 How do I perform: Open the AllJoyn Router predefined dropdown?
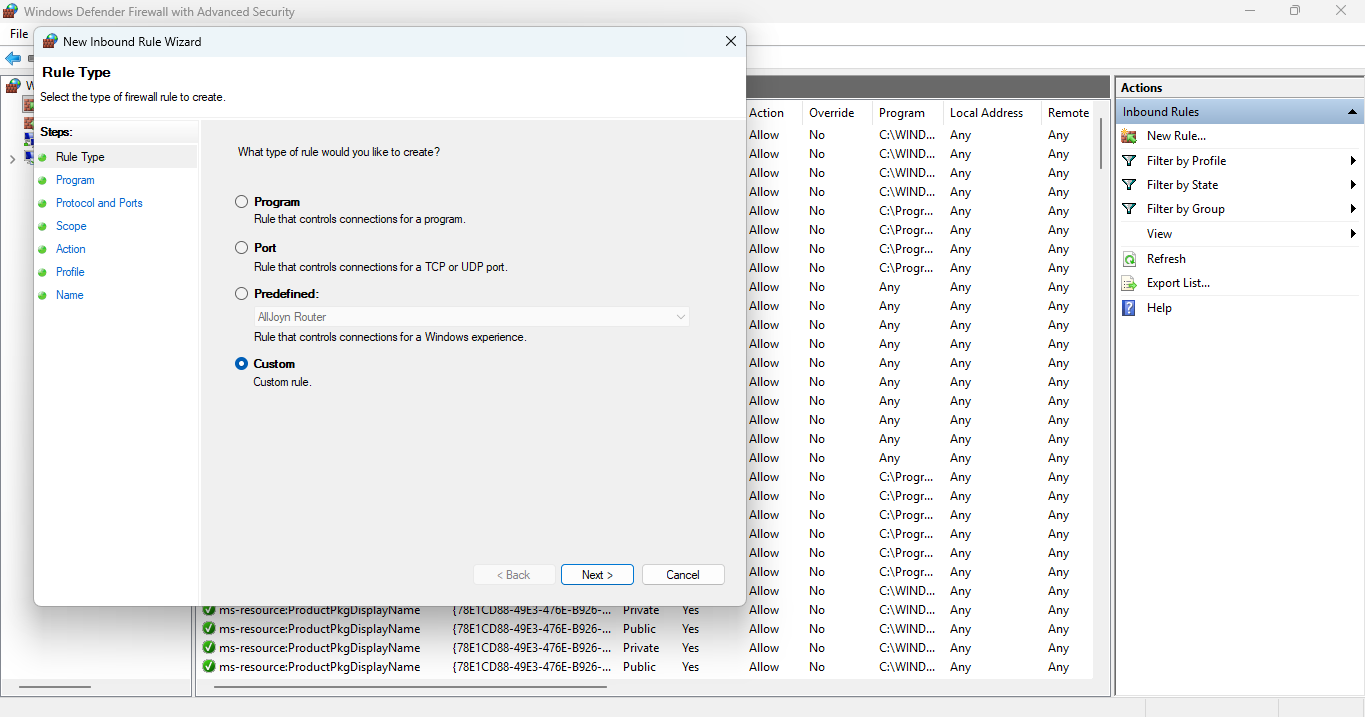click(471, 317)
